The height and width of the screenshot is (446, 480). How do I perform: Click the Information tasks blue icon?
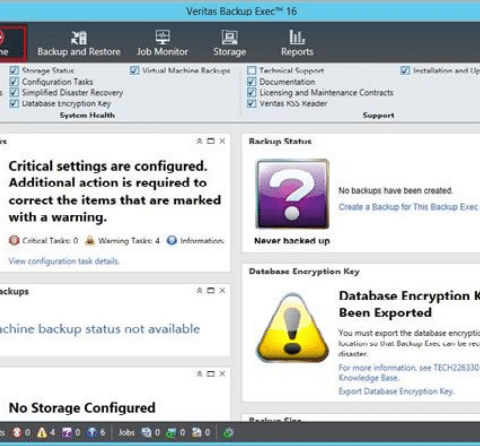point(172,240)
